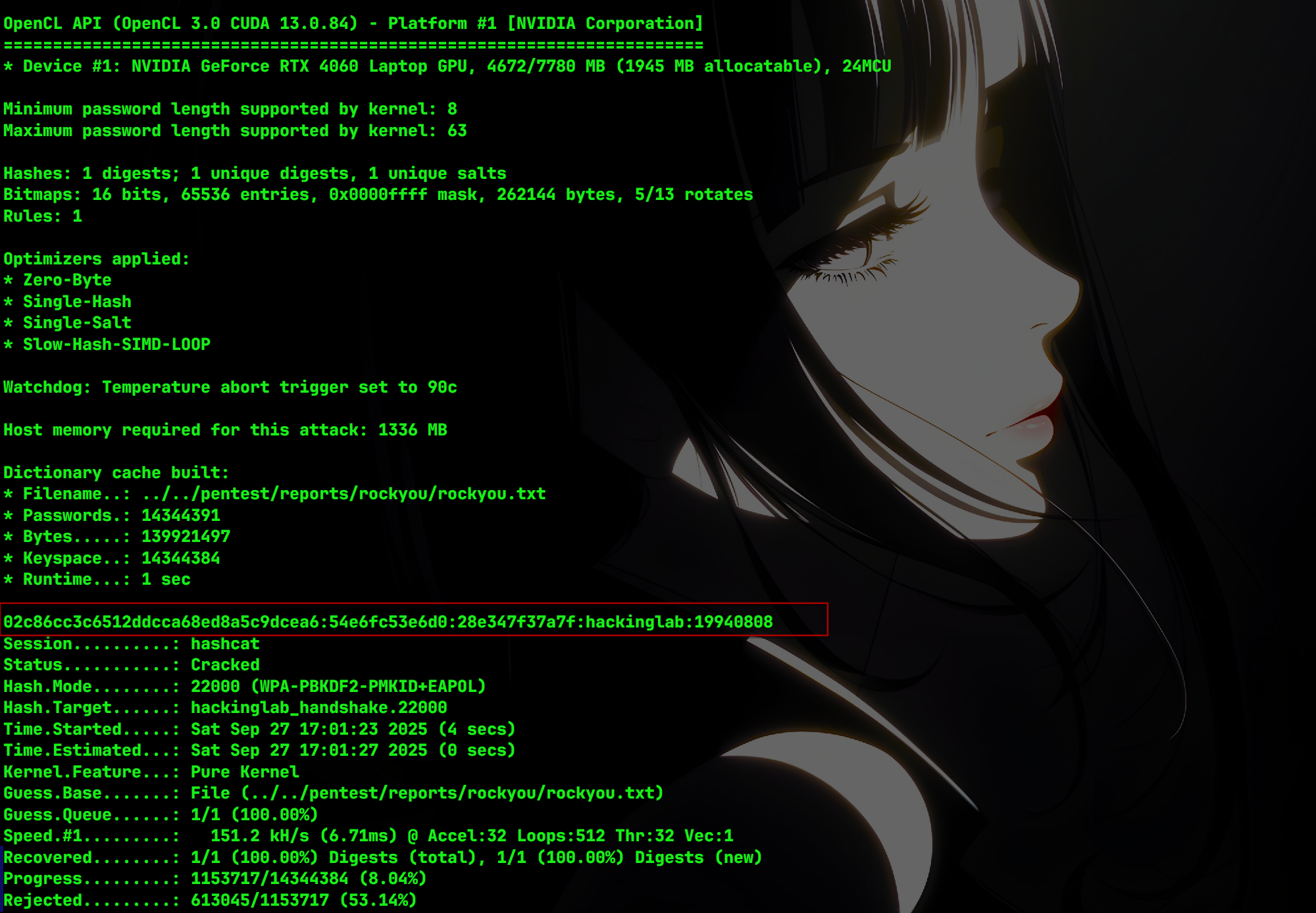Click the Passwords 14344391 line

click(x=112, y=516)
